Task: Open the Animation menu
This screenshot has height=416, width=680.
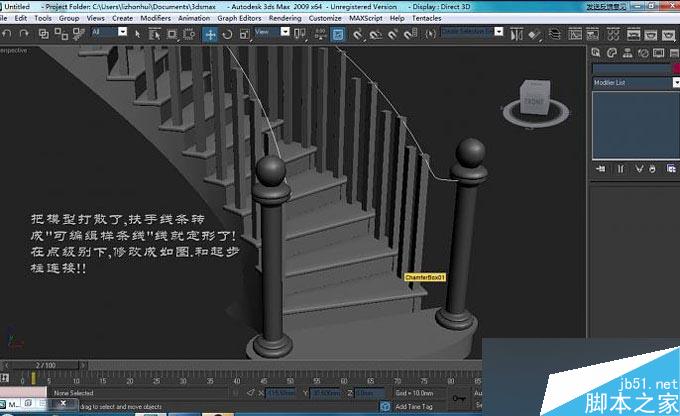Action: pyautogui.click(x=194, y=18)
